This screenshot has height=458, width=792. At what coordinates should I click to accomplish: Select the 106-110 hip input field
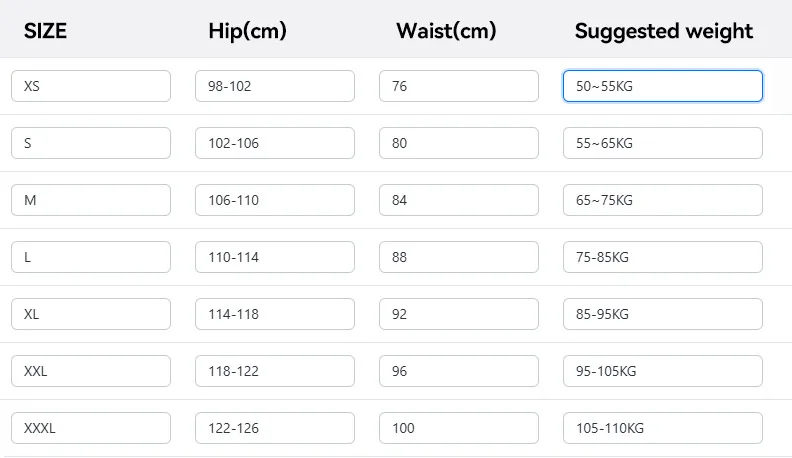pos(275,200)
